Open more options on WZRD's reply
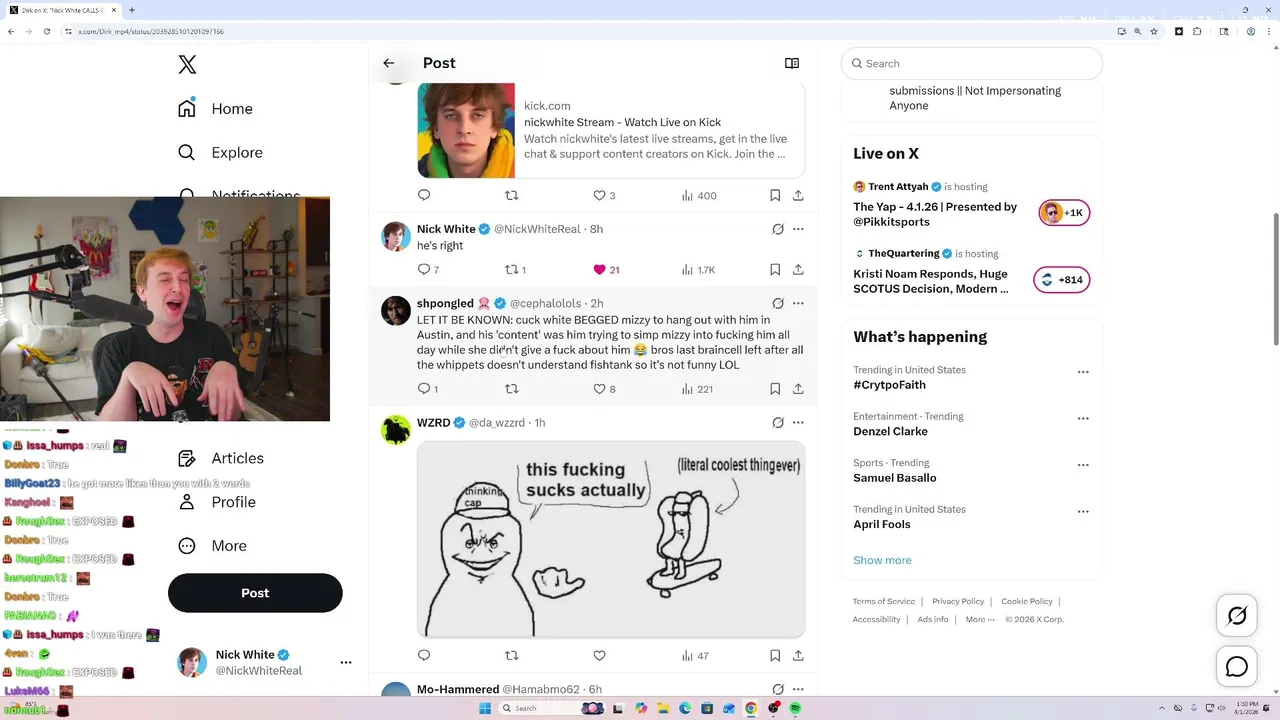Viewport: 1280px width, 720px height. pyautogui.click(x=798, y=423)
